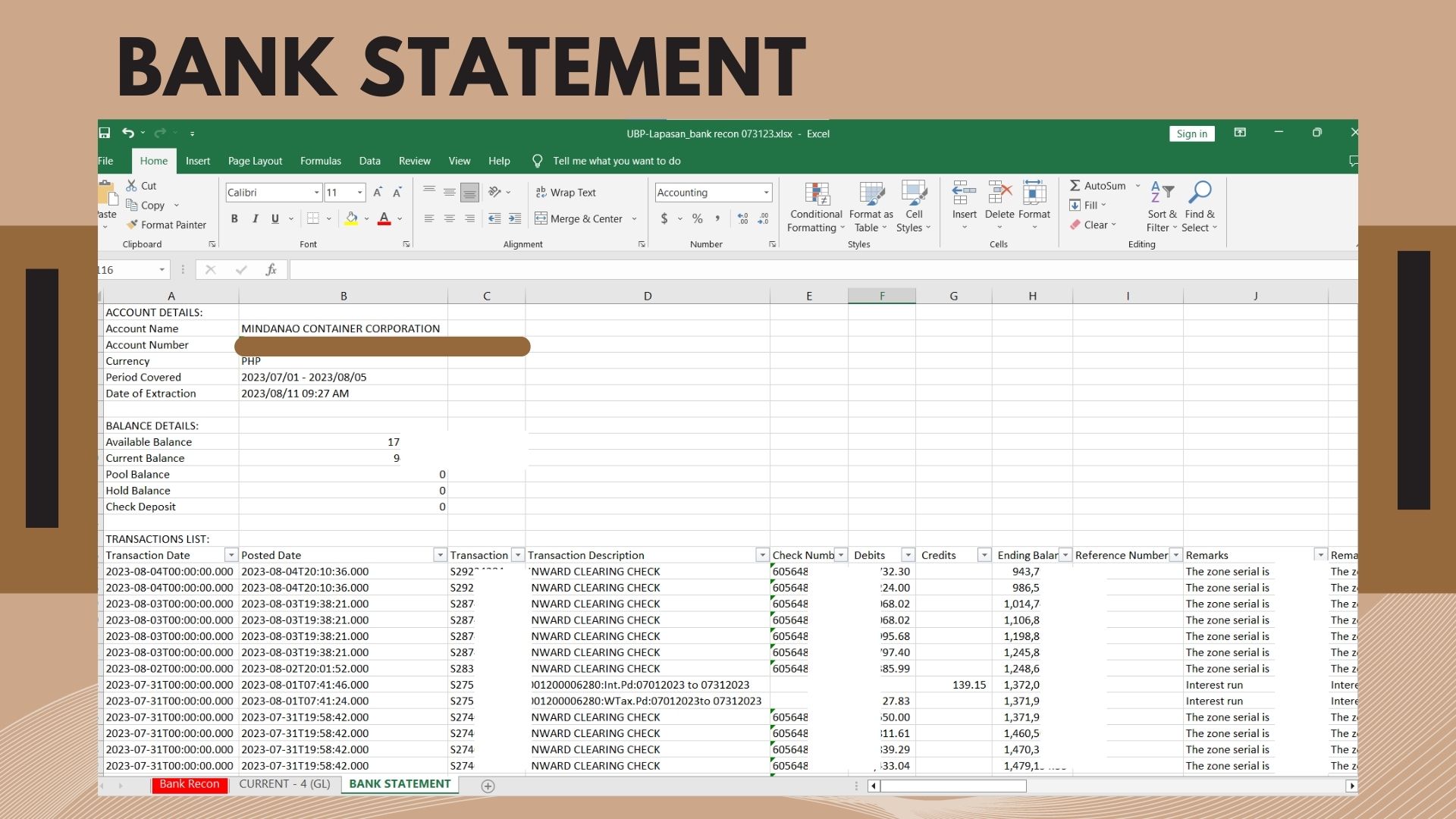Toggle Bold formatting

click(x=234, y=218)
